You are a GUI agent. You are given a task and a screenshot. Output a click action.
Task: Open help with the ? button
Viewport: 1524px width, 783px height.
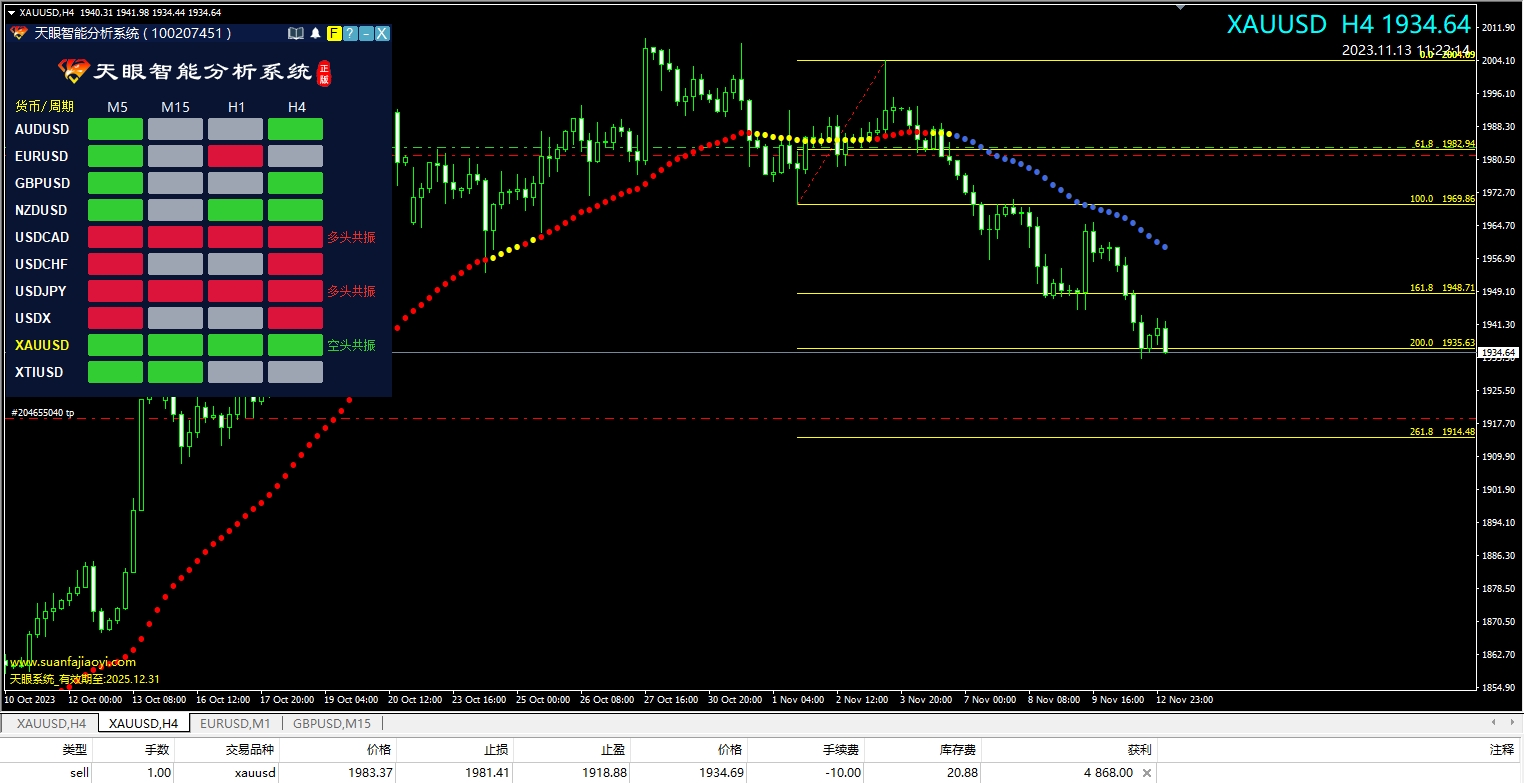350,33
